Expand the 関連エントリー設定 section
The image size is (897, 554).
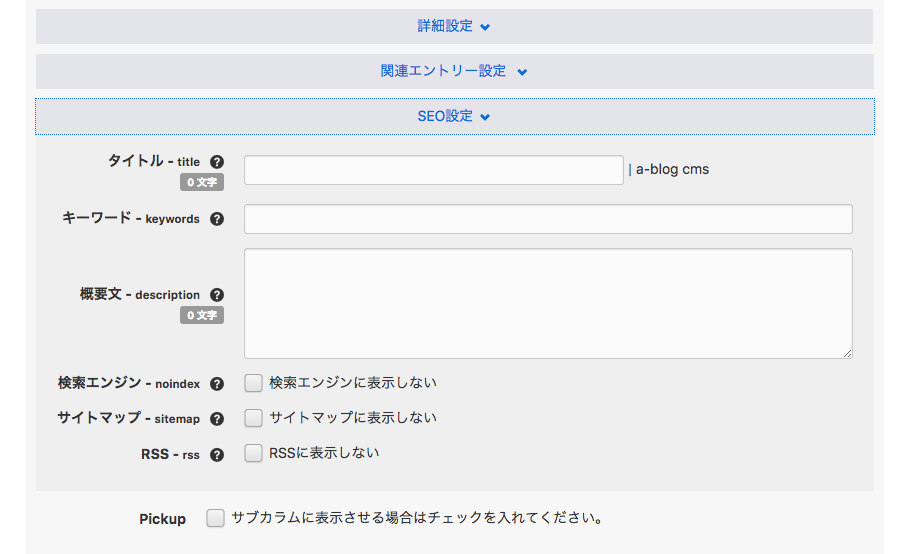pyautogui.click(x=454, y=72)
